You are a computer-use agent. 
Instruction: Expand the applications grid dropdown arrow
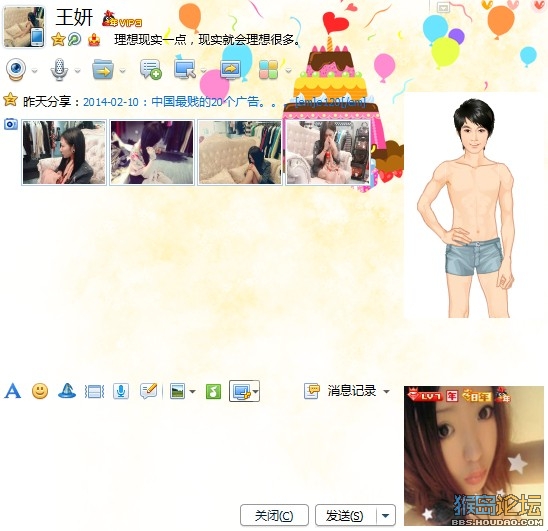click(288, 71)
